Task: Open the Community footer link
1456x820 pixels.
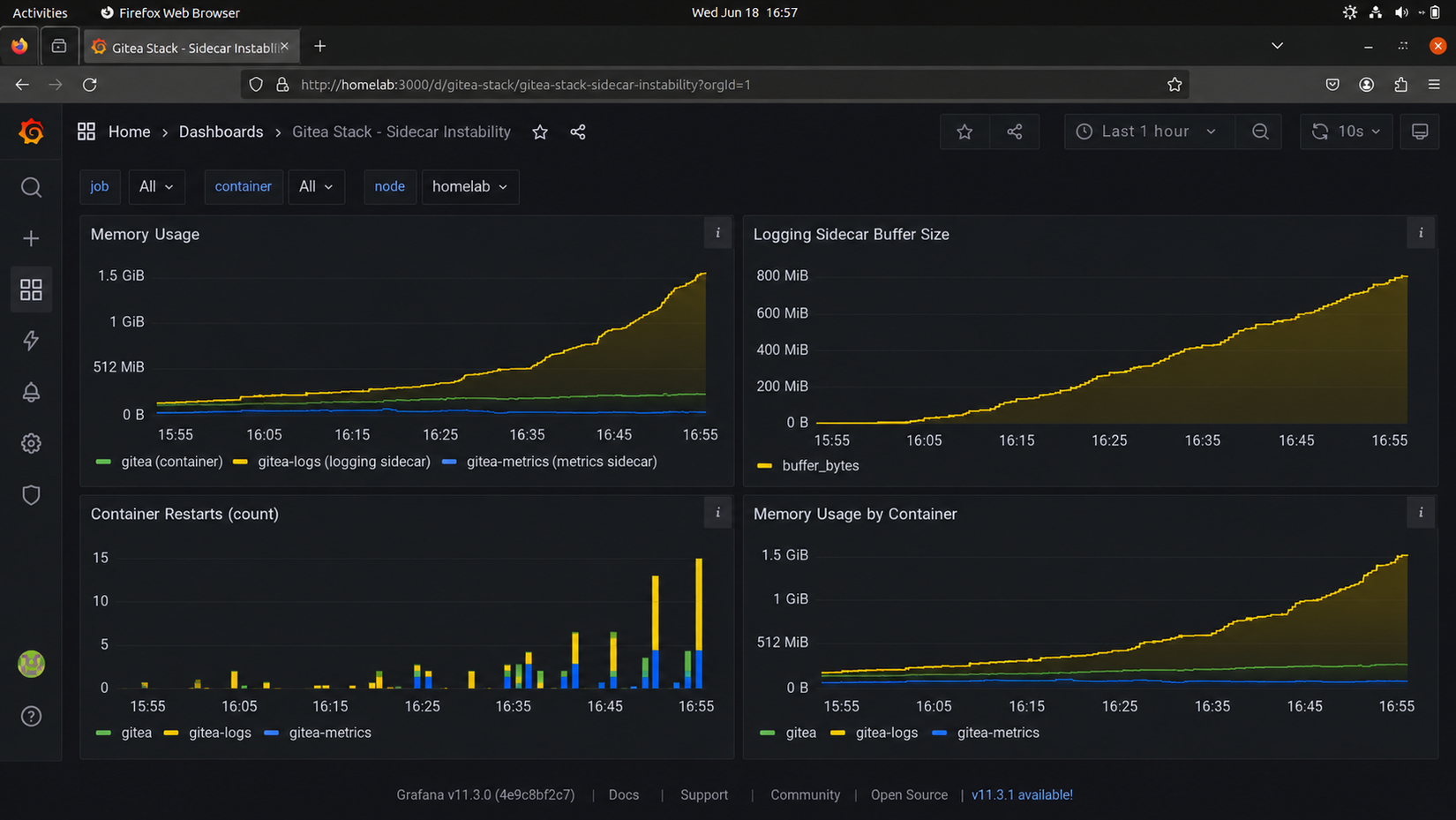Action: (x=806, y=794)
